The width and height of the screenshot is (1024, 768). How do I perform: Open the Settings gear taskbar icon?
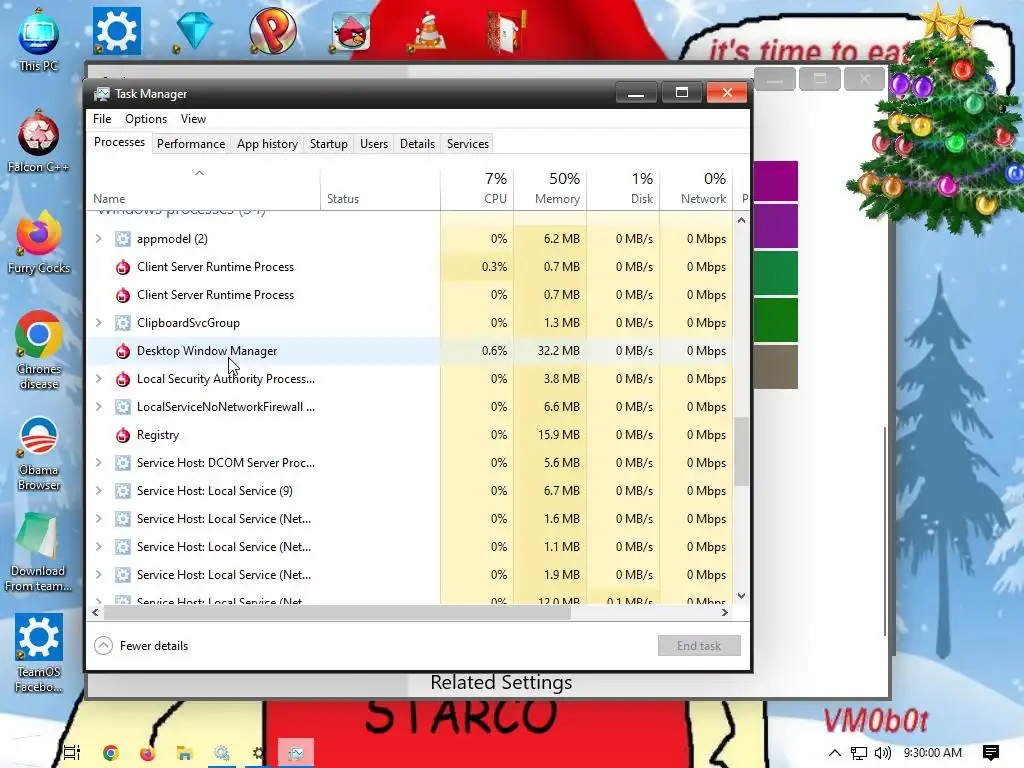(x=259, y=753)
